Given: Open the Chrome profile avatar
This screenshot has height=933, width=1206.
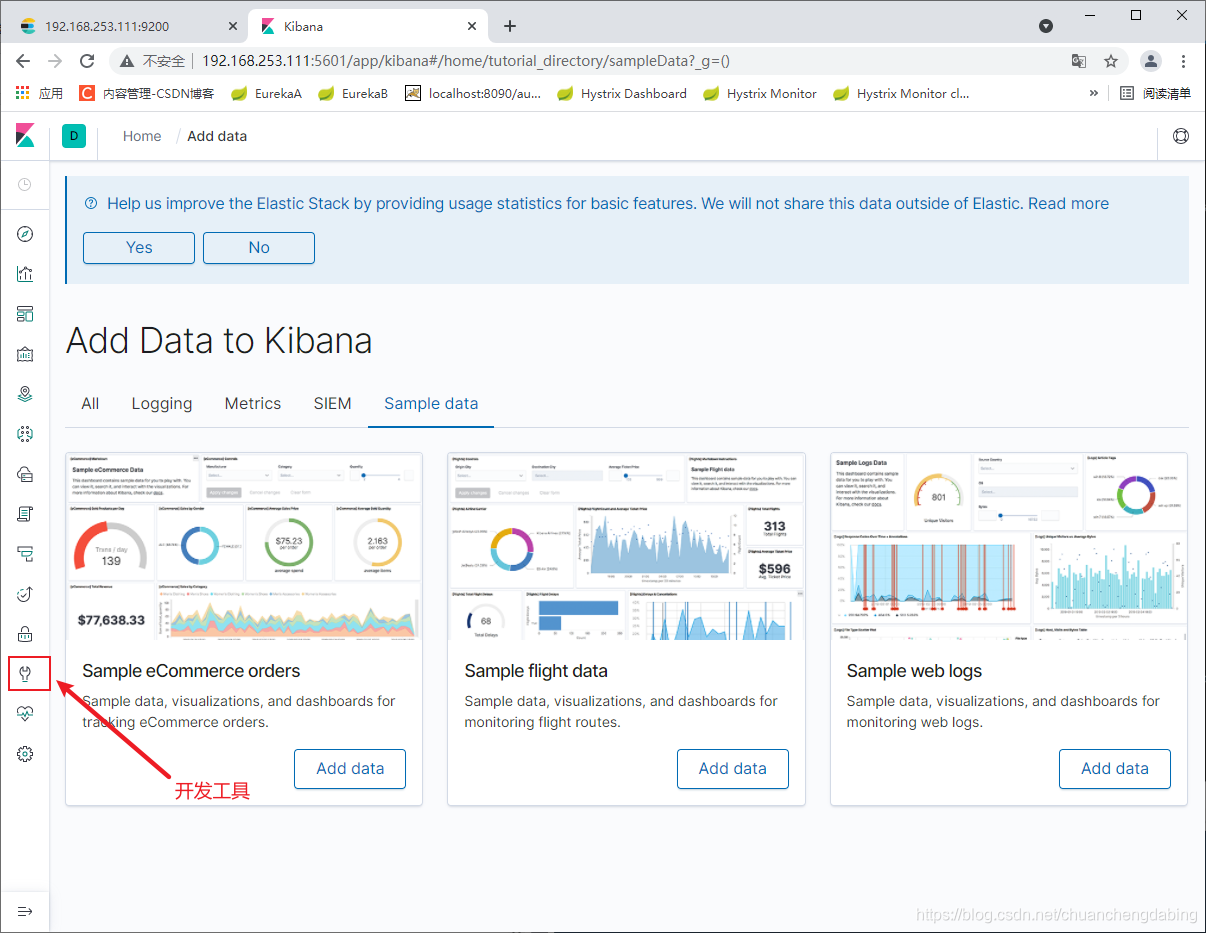Looking at the screenshot, I should point(1151,61).
